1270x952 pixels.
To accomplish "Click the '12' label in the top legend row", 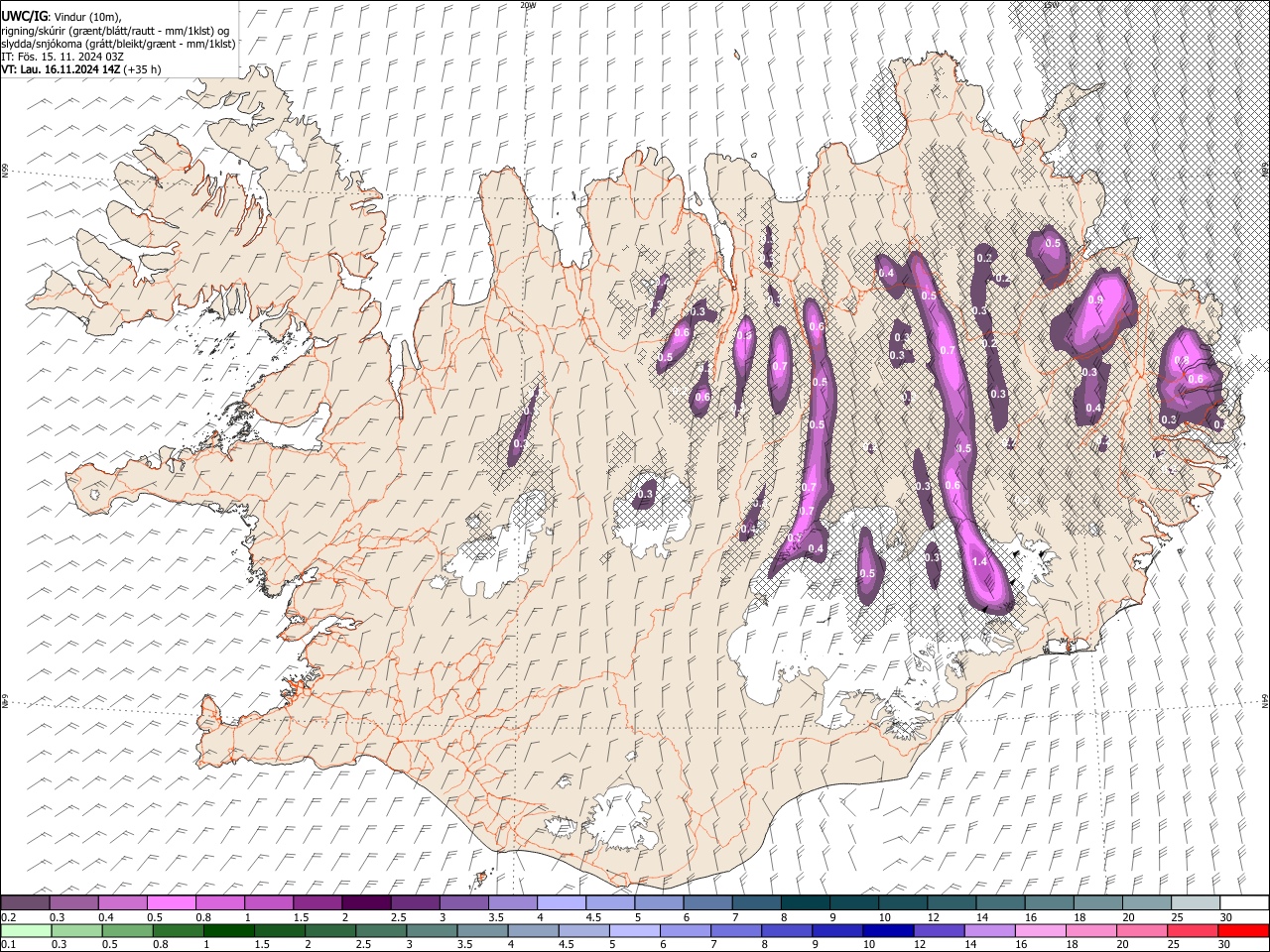I will point(933,916).
